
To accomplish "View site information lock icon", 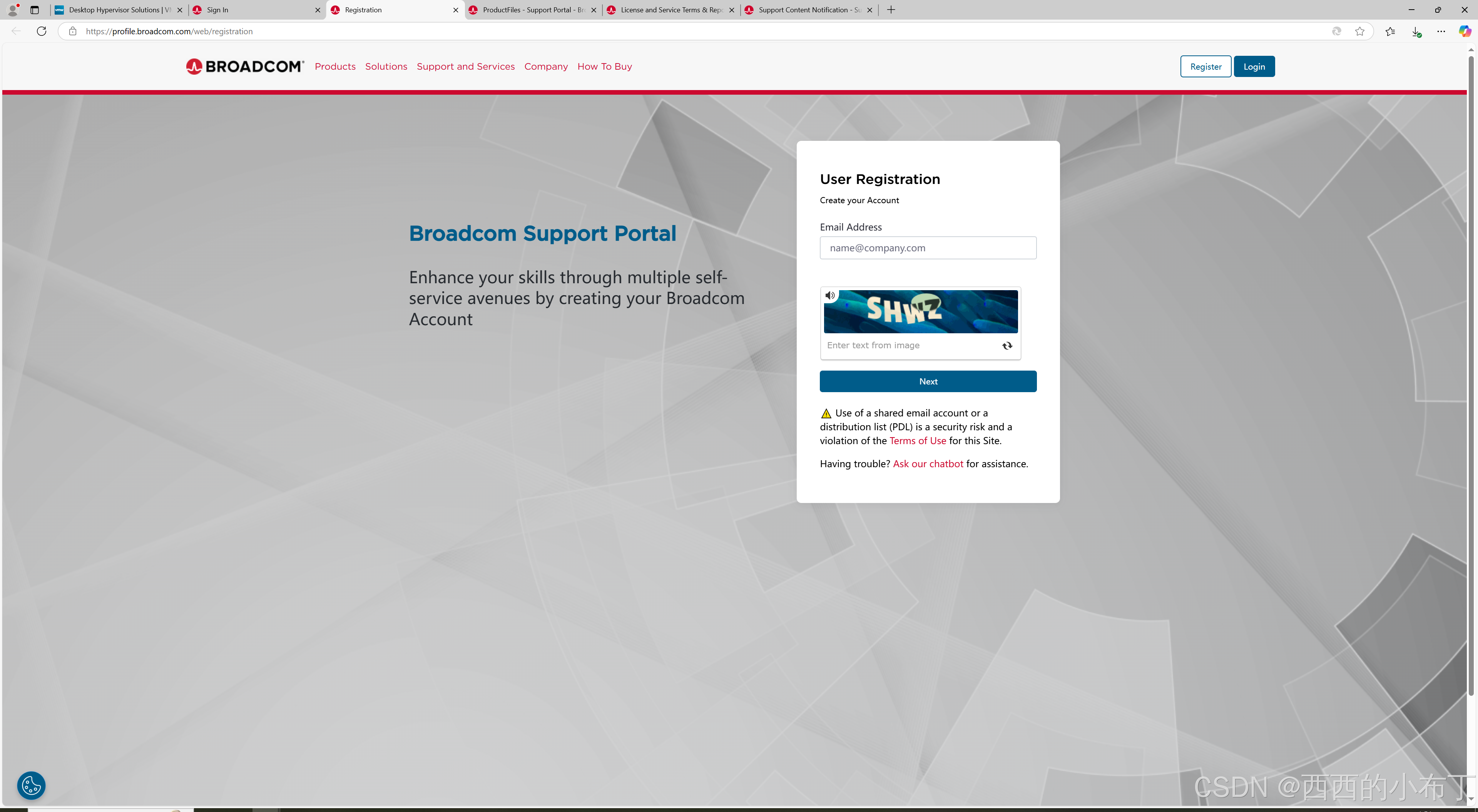I will [72, 31].
